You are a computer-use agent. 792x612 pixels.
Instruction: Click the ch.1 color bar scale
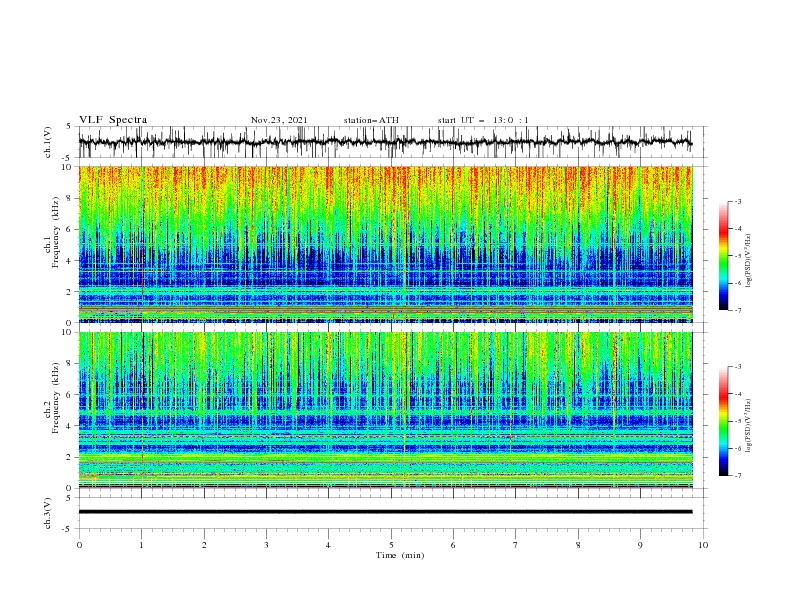pyautogui.click(x=723, y=256)
